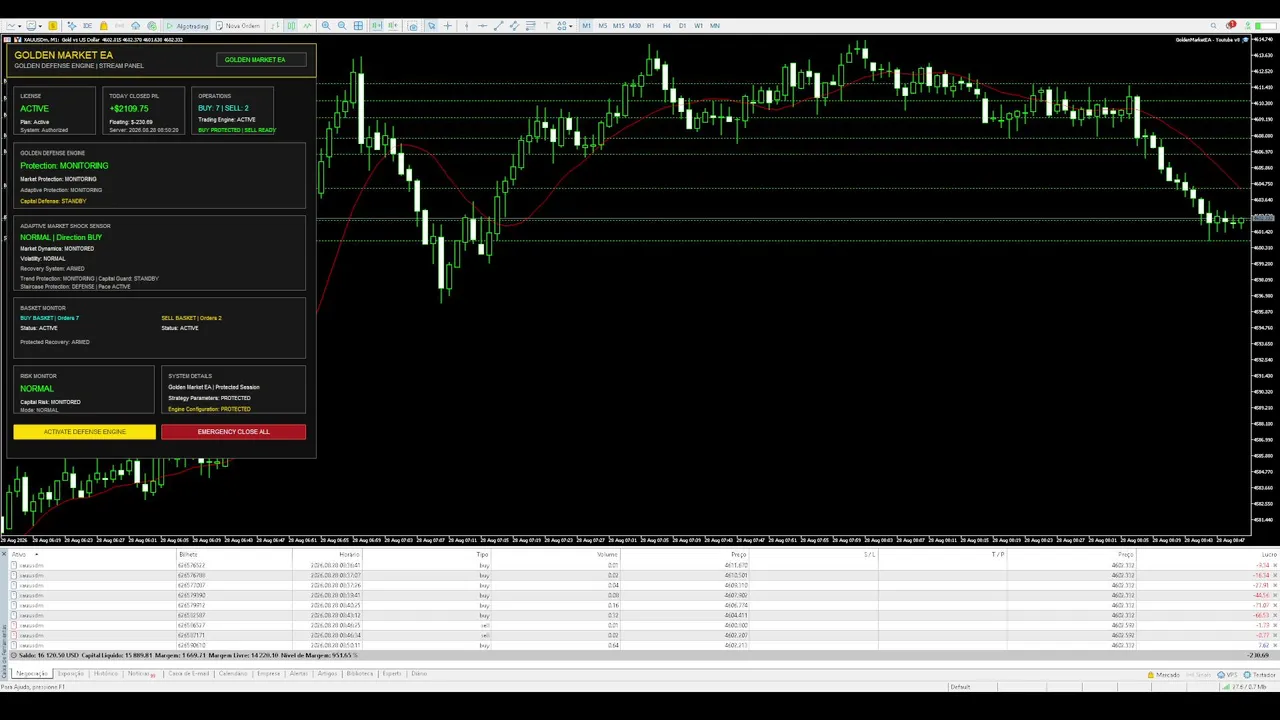Zoom out on the chart
Image resolution: width=1280 pixels, height=720 pixels.
point(342,26)
